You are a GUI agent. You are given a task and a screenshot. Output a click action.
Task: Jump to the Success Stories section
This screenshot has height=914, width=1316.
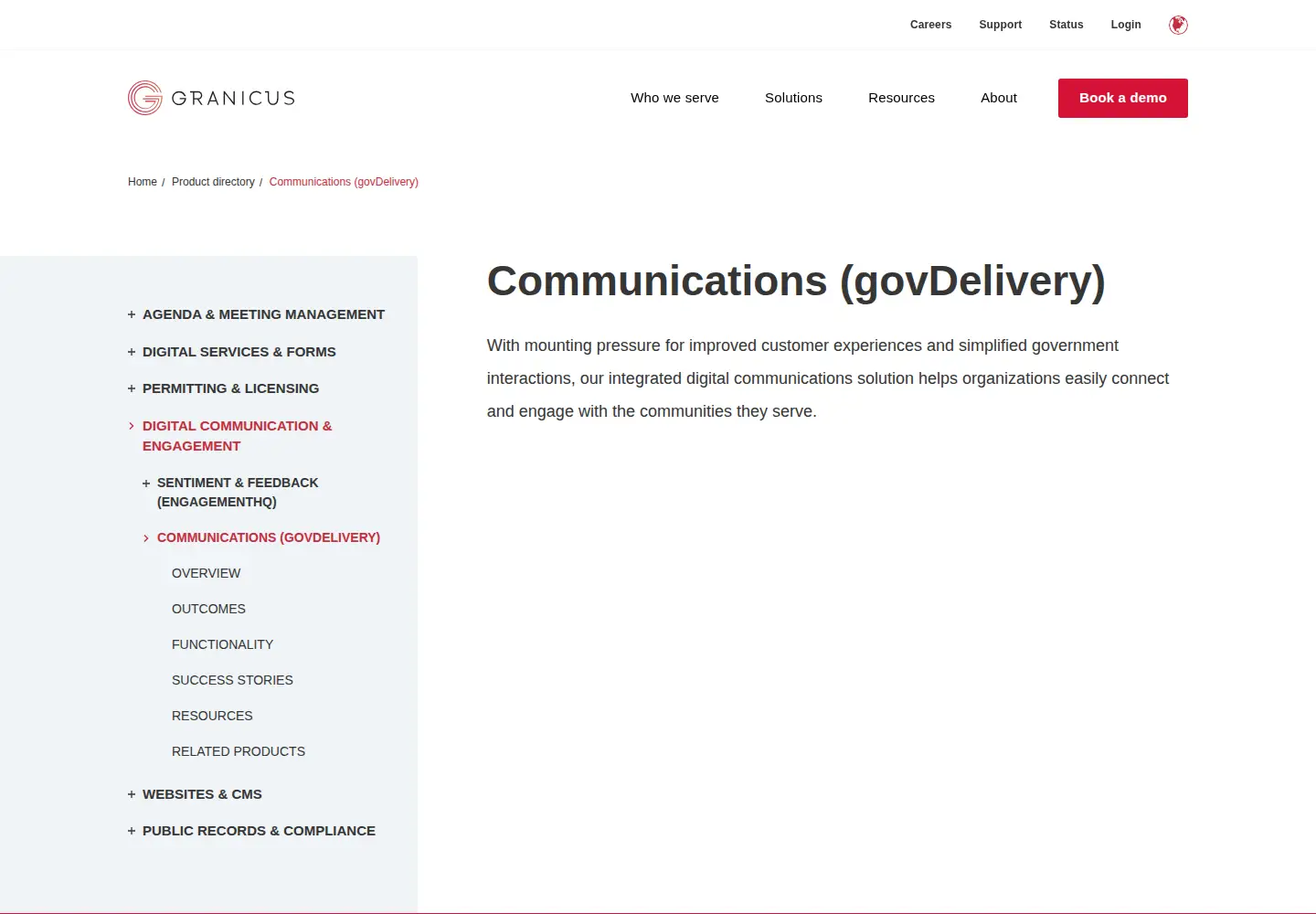tap(232, 680)
